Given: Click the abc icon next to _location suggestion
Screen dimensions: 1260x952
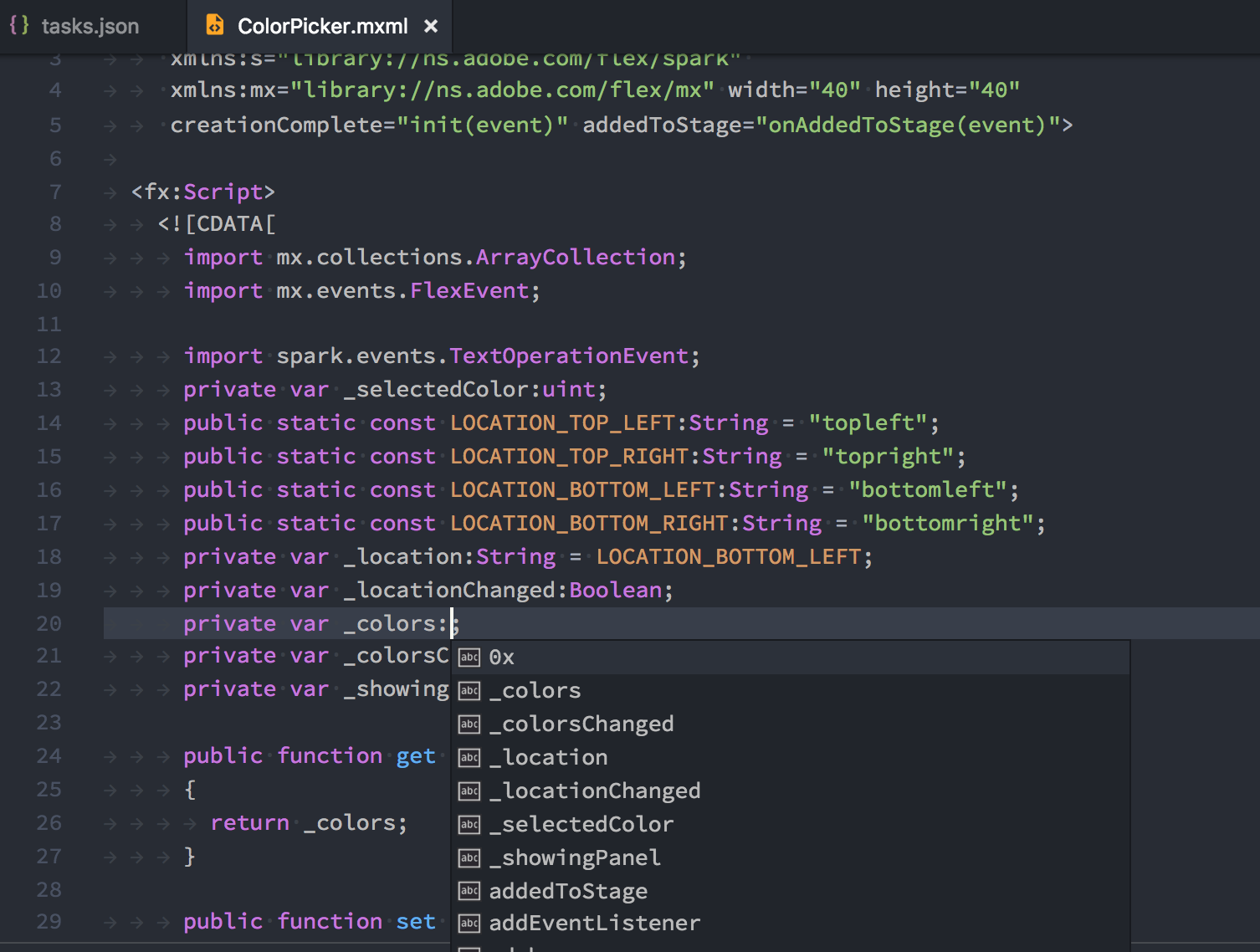Looking at the screenshot, I should click(x=469, y=758).
